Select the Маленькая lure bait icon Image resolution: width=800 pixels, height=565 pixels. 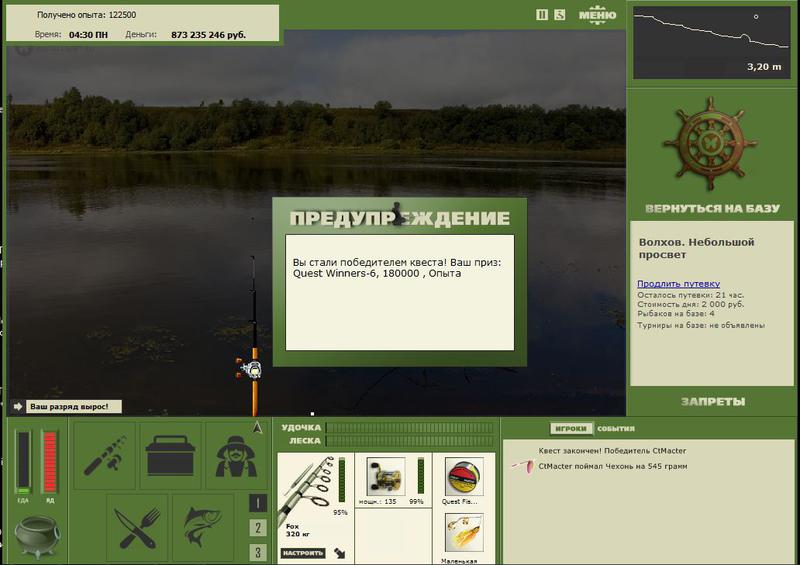463,532
